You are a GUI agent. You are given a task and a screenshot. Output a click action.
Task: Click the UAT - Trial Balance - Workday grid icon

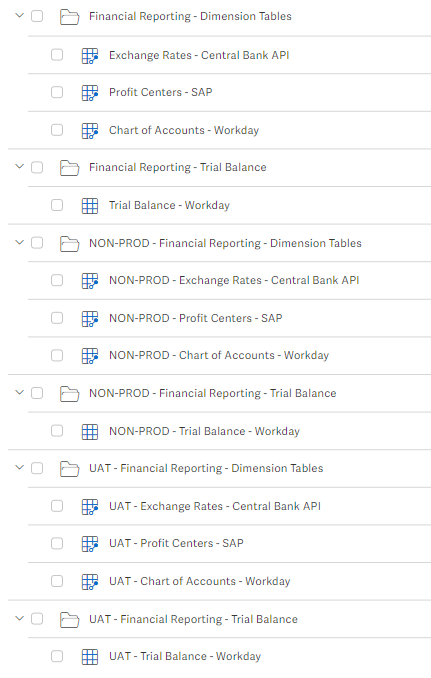pos(90,657)
